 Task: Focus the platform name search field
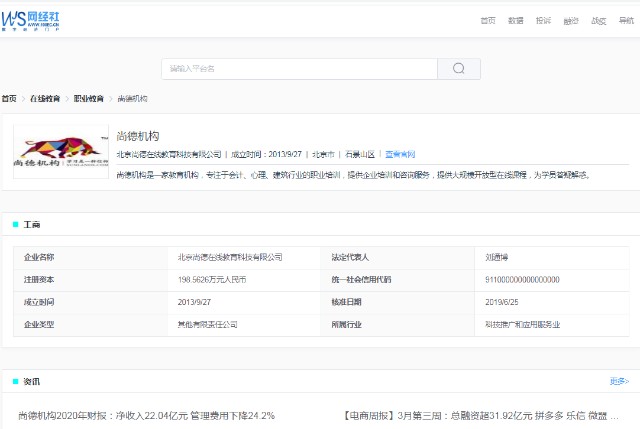click(300, 69)
